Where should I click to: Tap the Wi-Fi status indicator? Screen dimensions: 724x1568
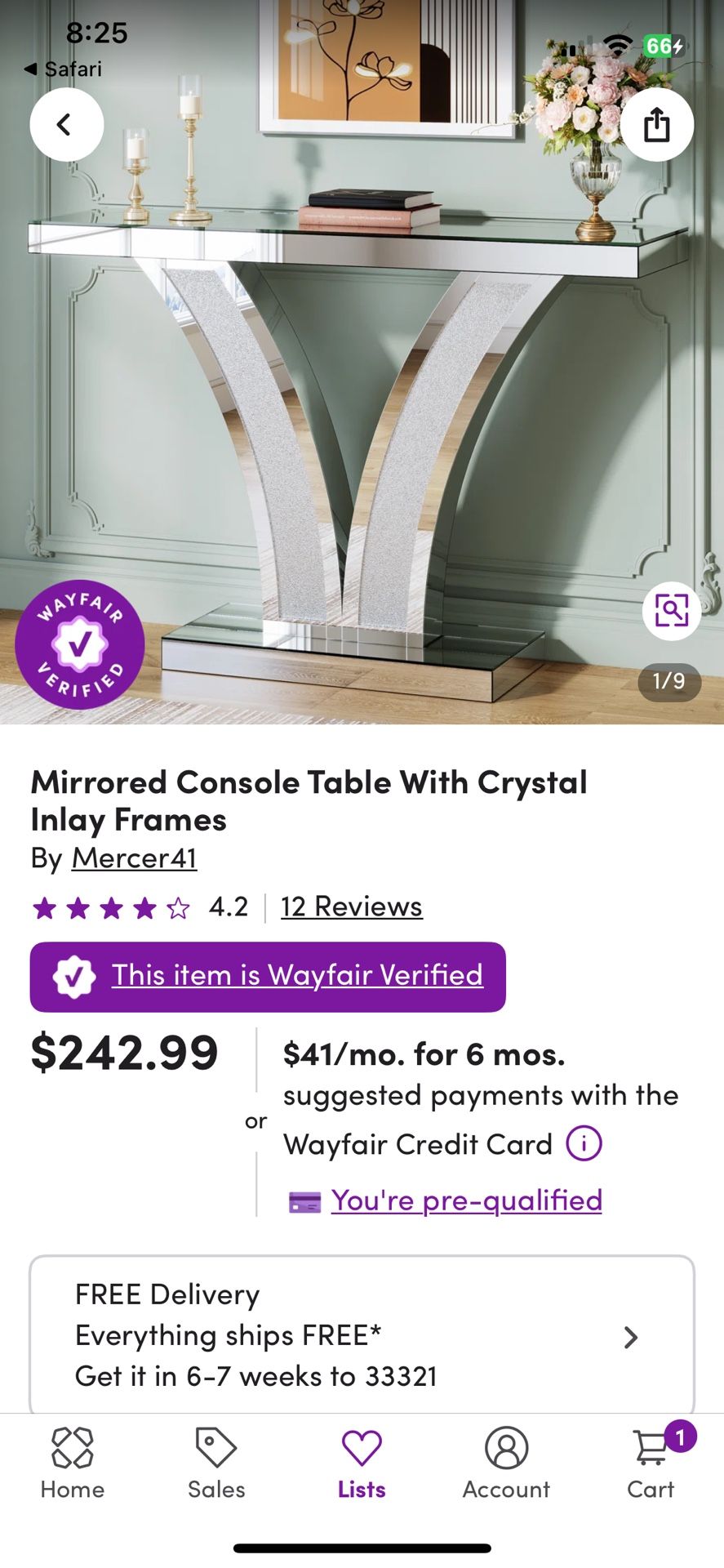point(616,47)
